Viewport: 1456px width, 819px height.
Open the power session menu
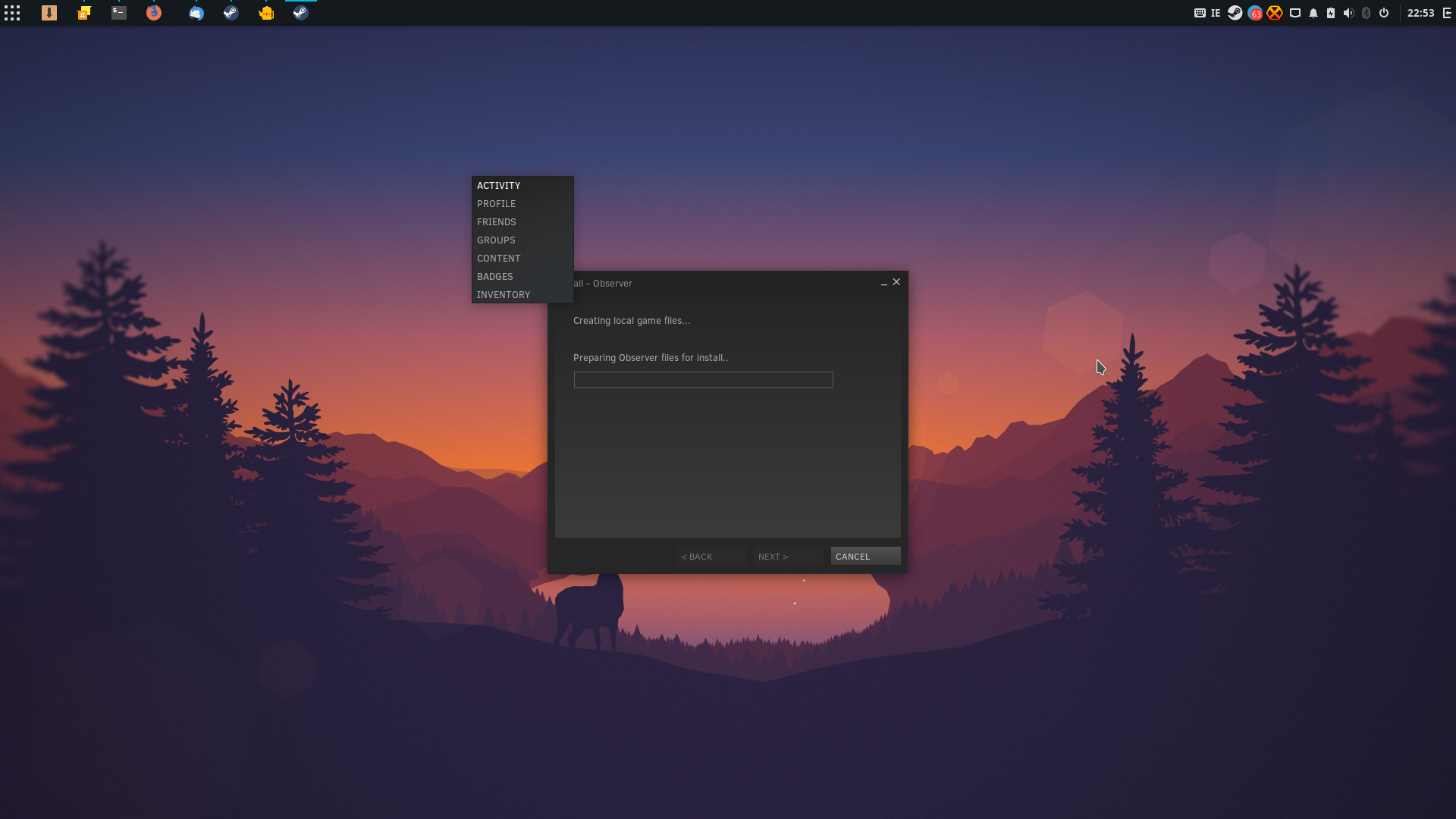(x=1384, y=13)
